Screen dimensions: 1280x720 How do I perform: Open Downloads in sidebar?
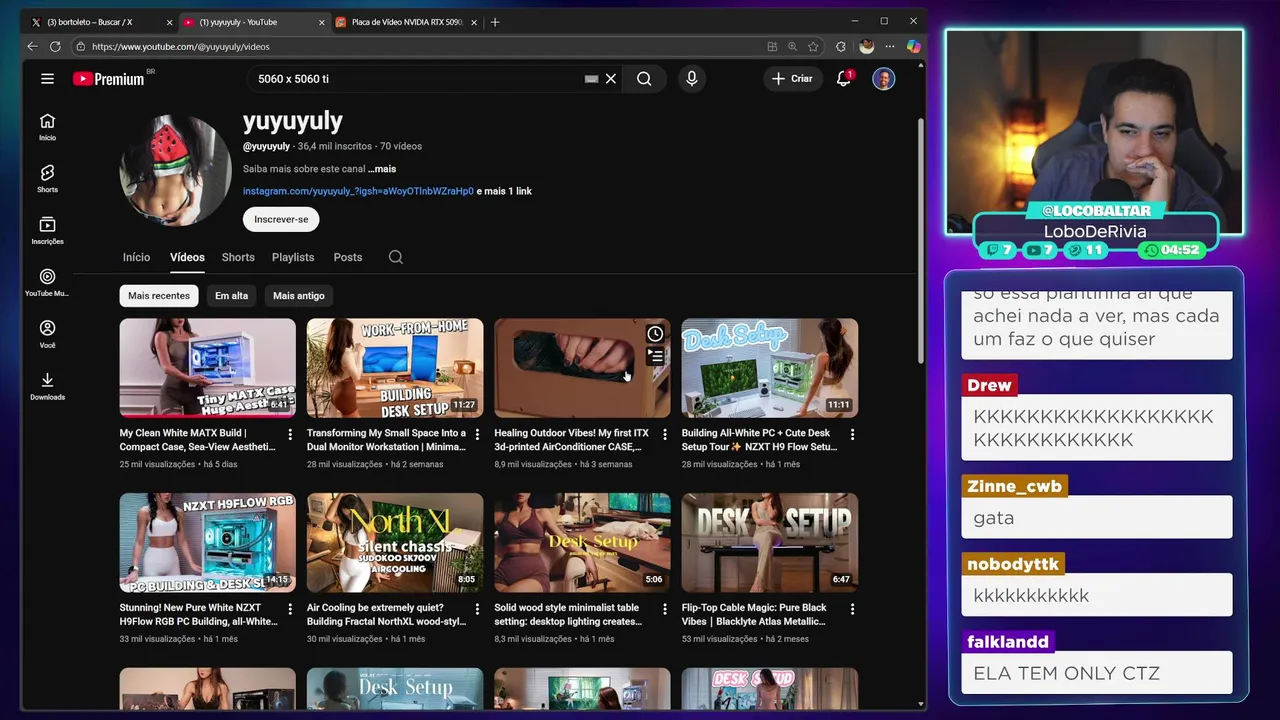[x=47, y=386]
